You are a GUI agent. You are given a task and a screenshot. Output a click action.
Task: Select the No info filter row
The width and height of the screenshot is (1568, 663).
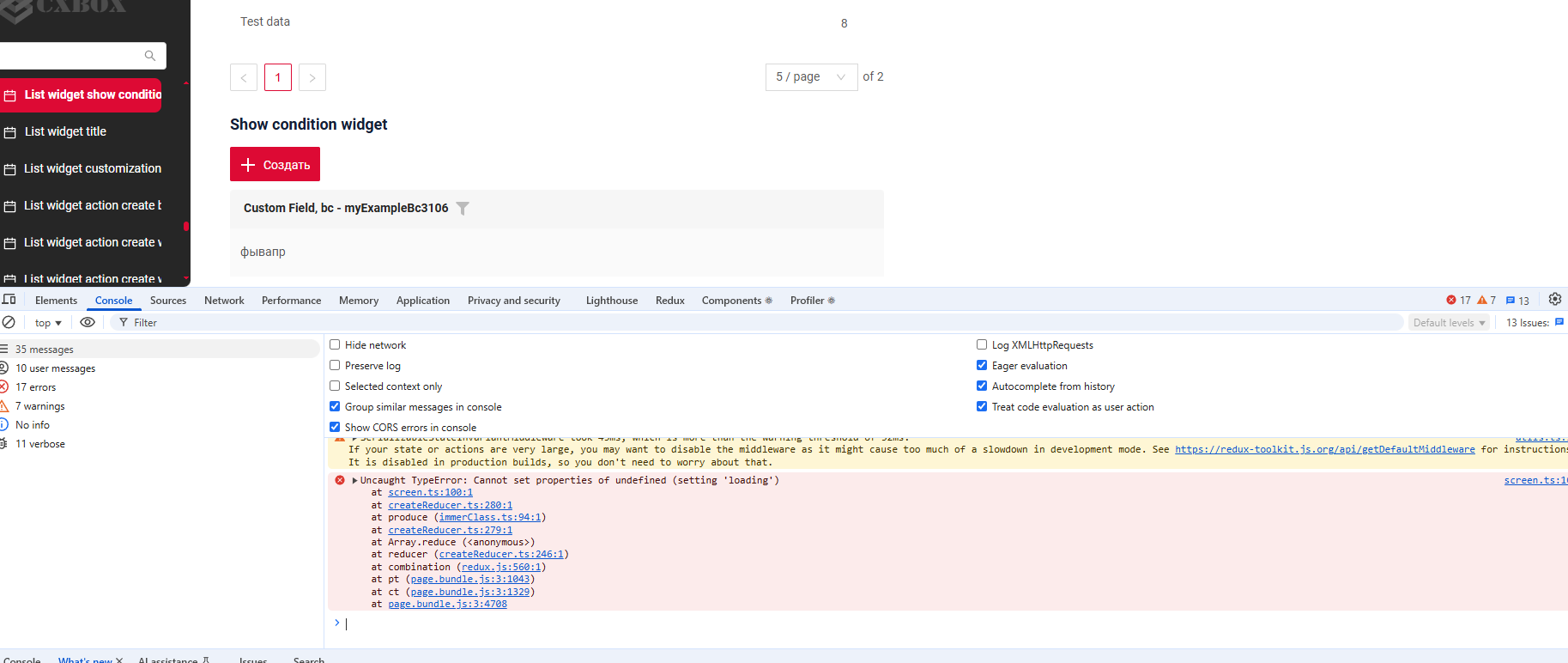160,425
